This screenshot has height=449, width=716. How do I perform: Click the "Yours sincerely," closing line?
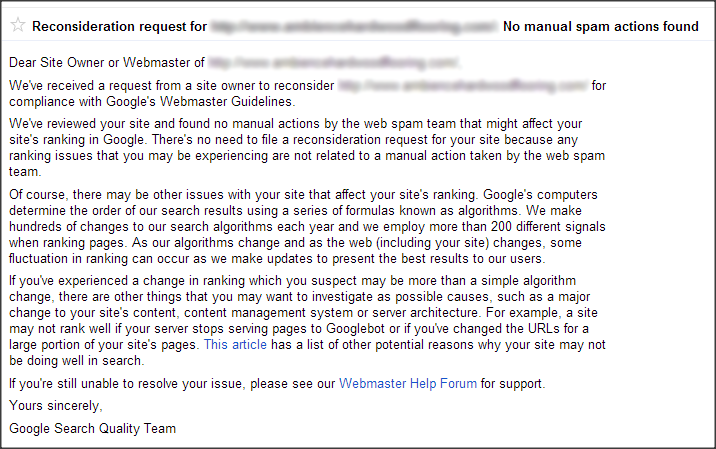coord(56,406)
